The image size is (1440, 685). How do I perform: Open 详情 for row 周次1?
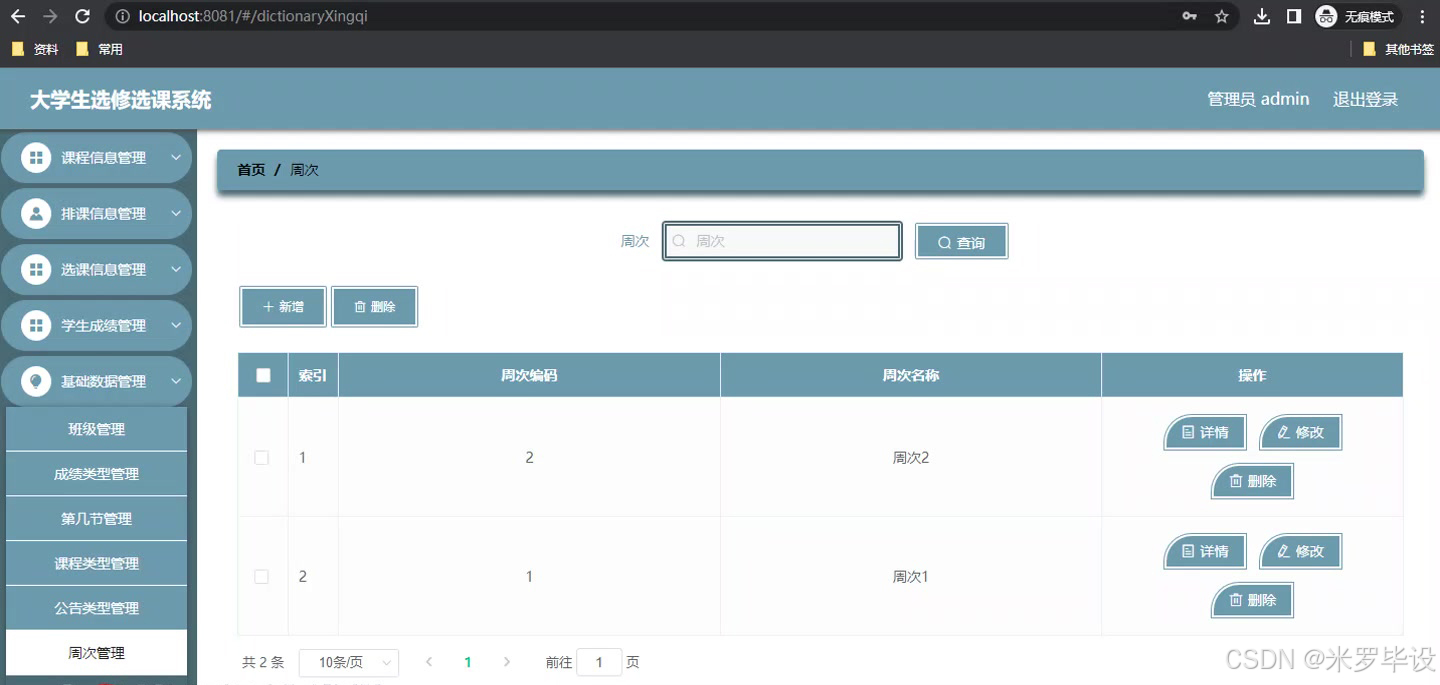[x=1205, y=551]
